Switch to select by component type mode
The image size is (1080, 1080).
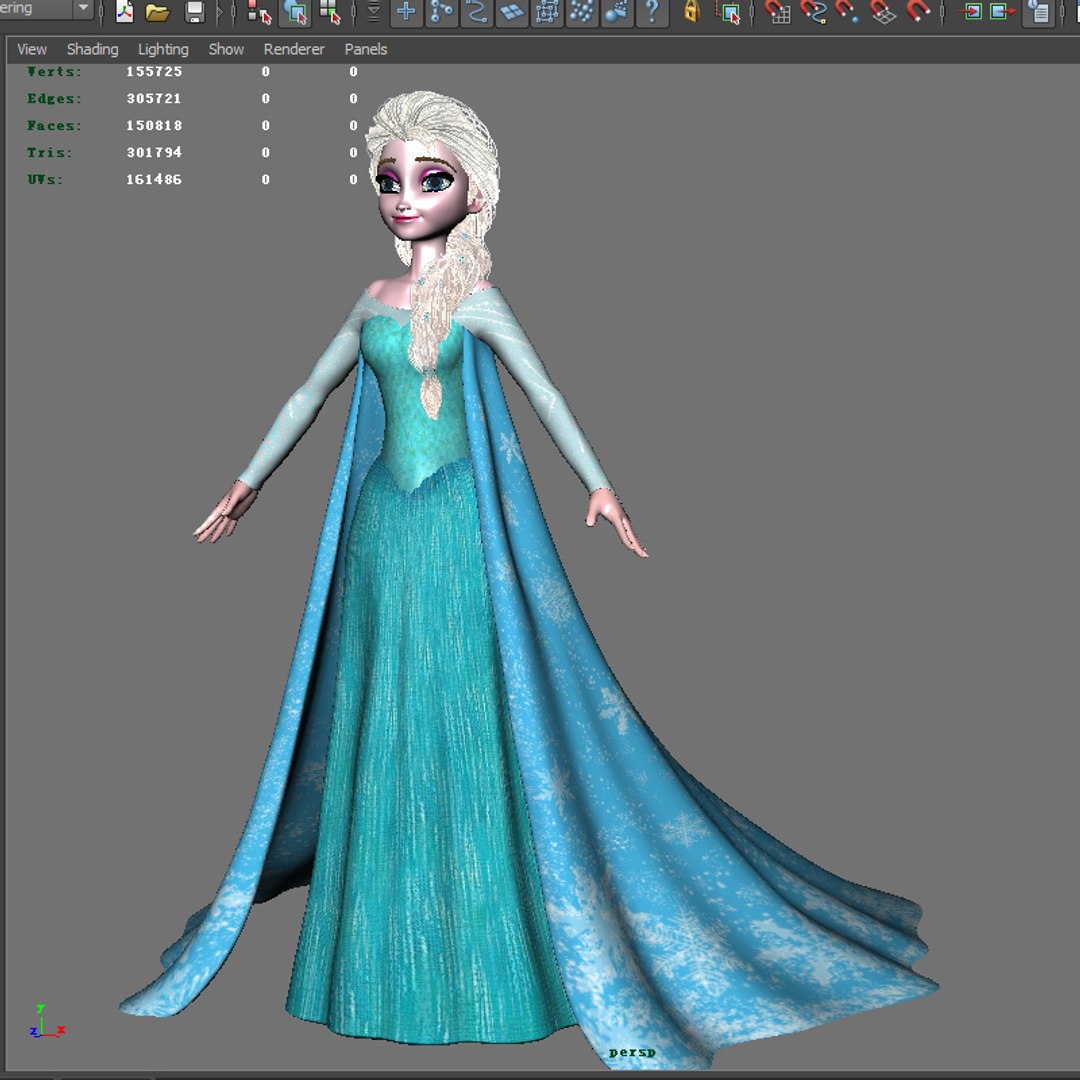[x=331, y=11]
